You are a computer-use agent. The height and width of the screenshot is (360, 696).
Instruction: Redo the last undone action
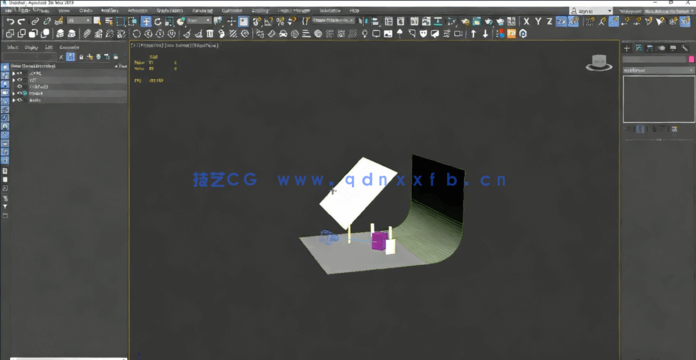pos(21,21)
